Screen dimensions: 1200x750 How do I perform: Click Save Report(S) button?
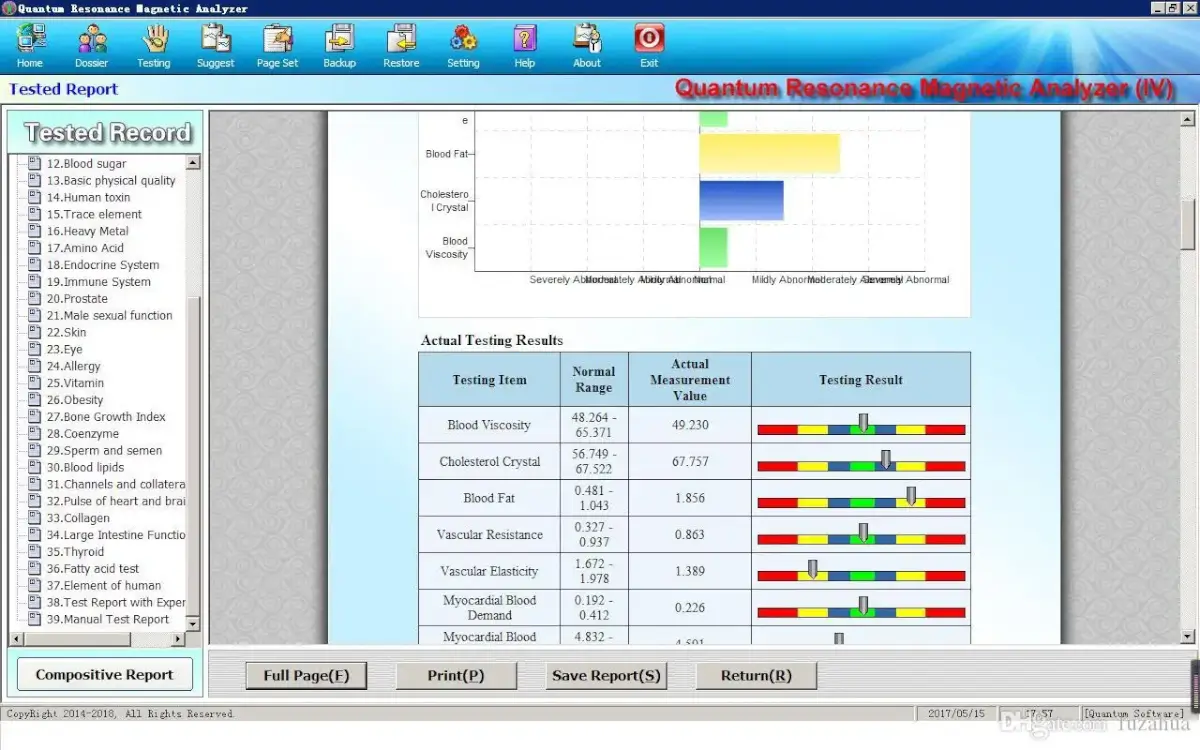[x=606, y=676]
